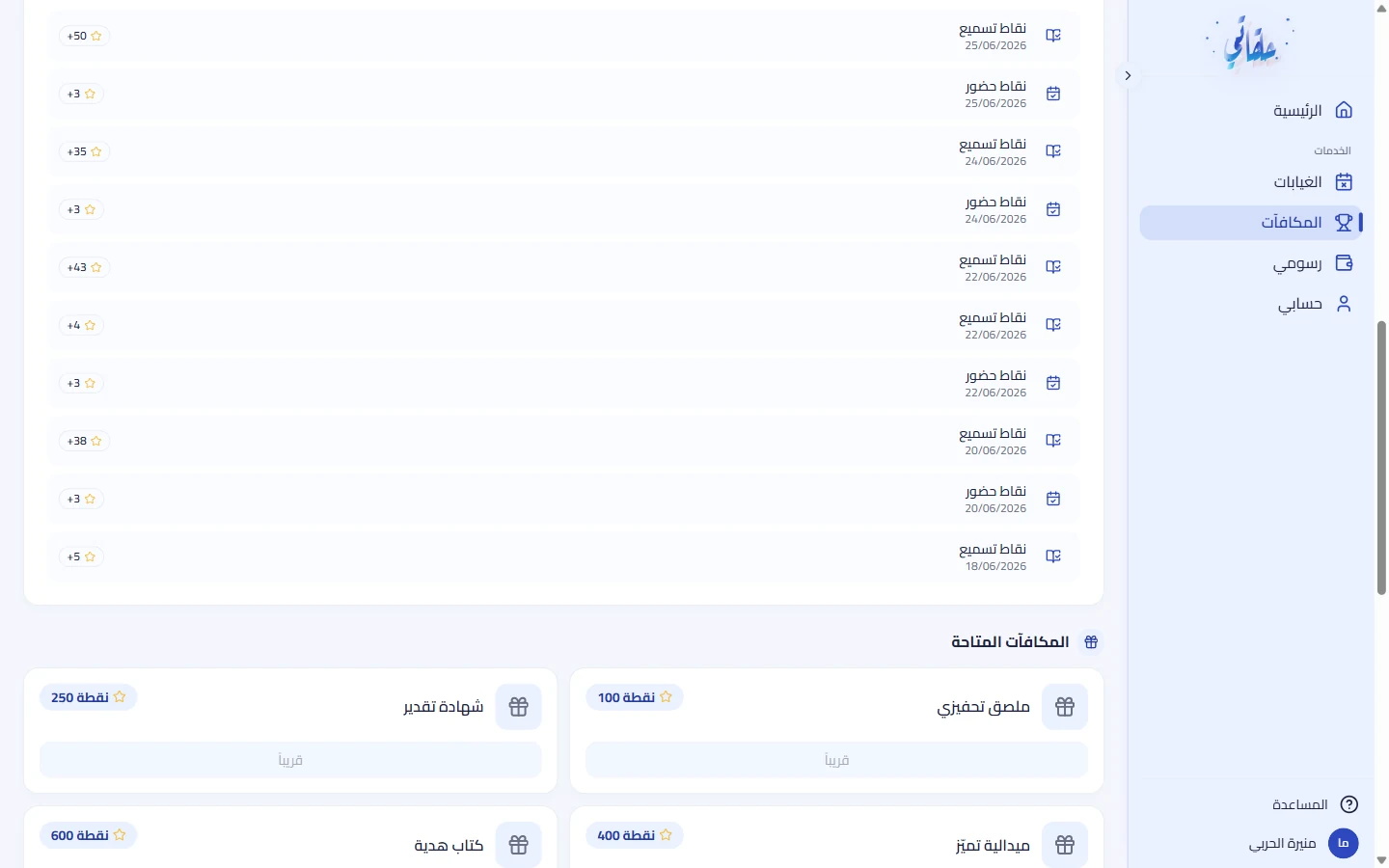Click the trophy rewards icon
Screen dimensions: 1389x868
pyautogui.click(x=1344, y=222)
